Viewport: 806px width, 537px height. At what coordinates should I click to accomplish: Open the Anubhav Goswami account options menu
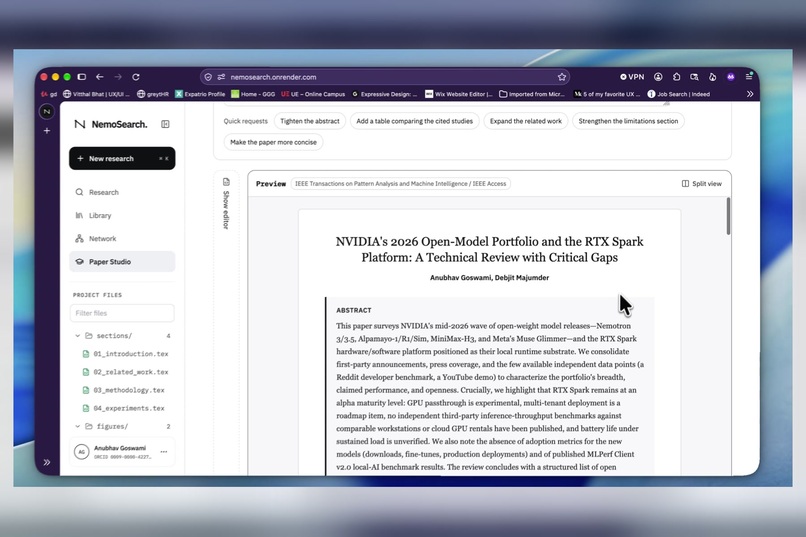point(164,452)
